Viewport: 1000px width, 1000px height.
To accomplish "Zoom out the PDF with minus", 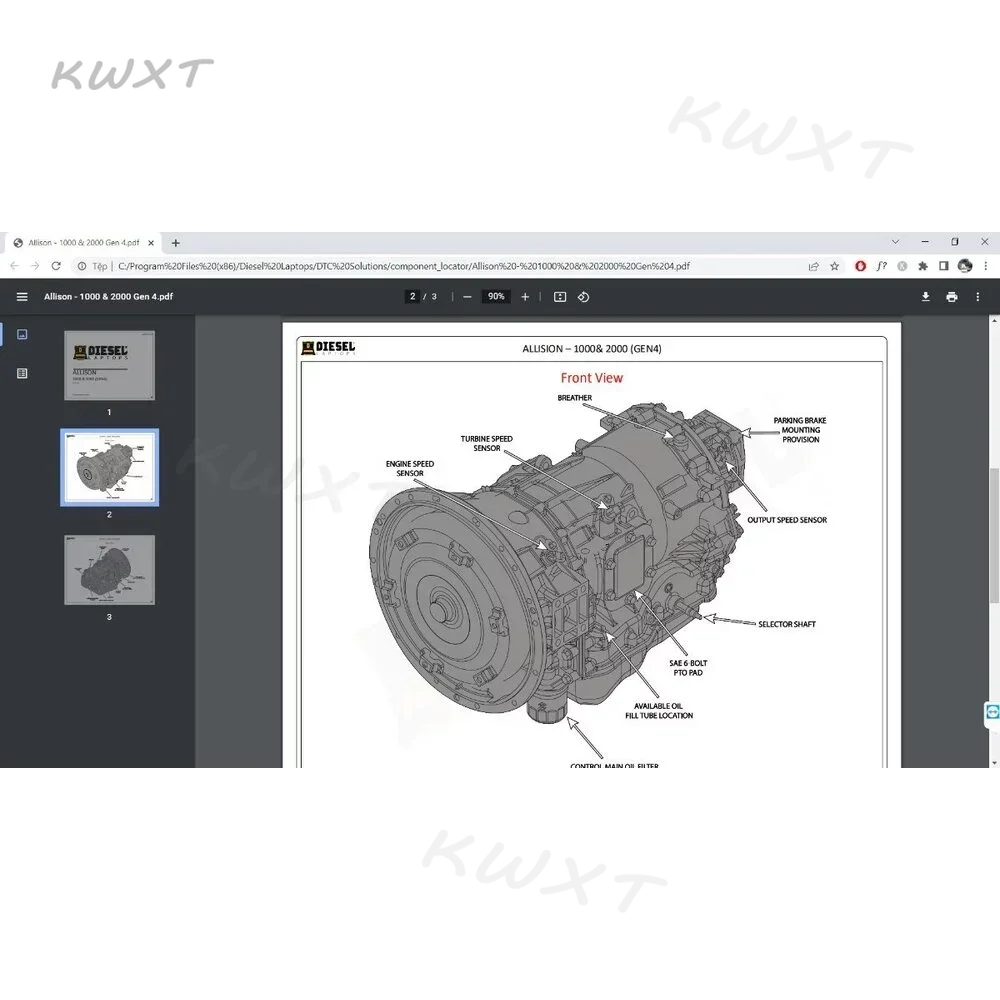I will point(467,297).
